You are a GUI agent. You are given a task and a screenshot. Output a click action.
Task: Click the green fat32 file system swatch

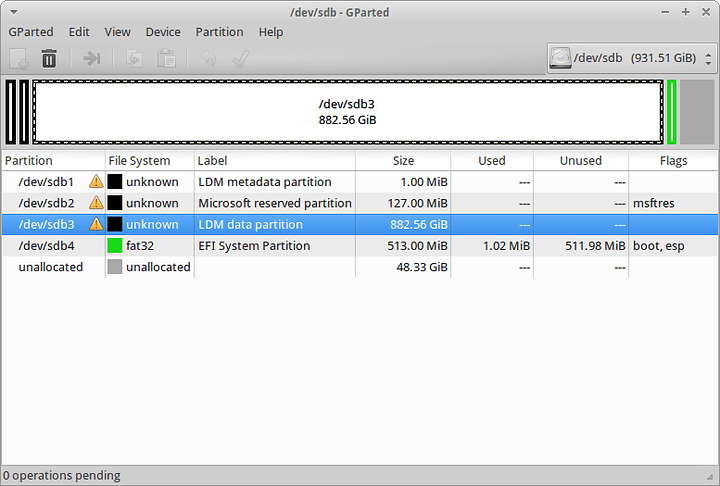[x=115, y=245]
